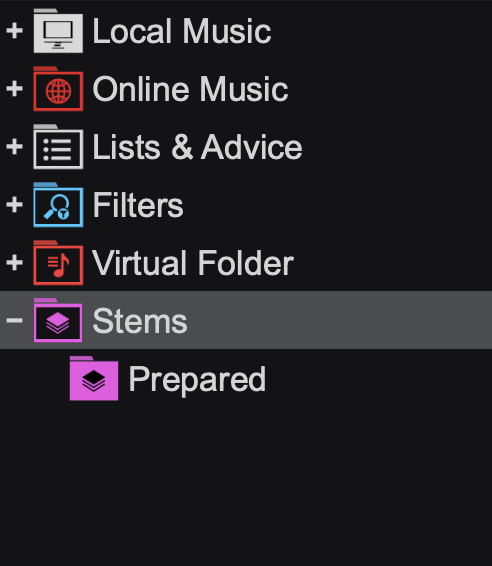492x566 pixels.
Task: Click the Virtual Folder music note icon
Action: click(58, 263)
